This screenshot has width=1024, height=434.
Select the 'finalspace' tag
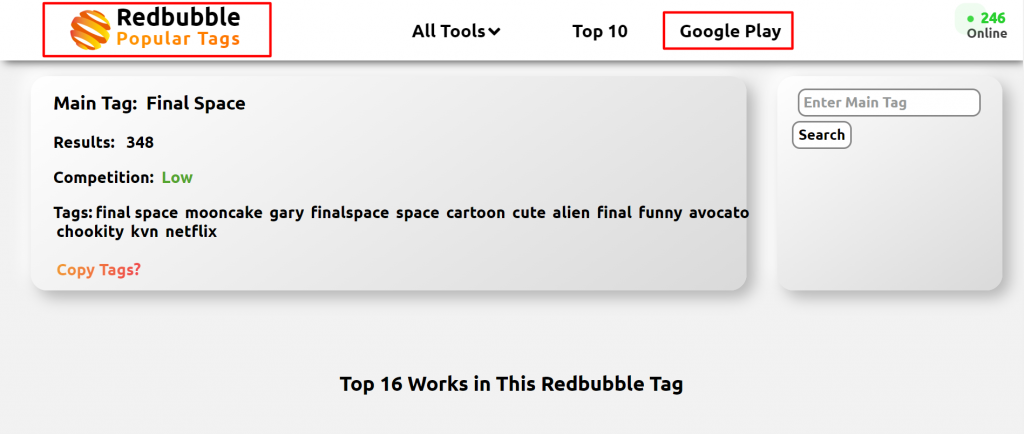(349, 213)
